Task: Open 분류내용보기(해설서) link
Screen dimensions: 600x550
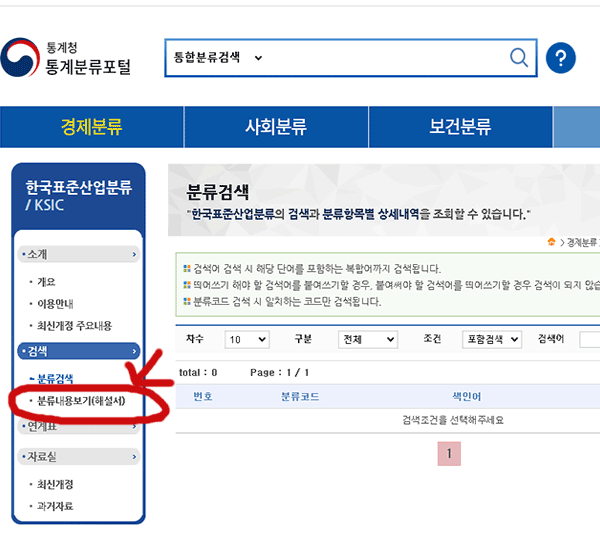Action: pos(81,401)
